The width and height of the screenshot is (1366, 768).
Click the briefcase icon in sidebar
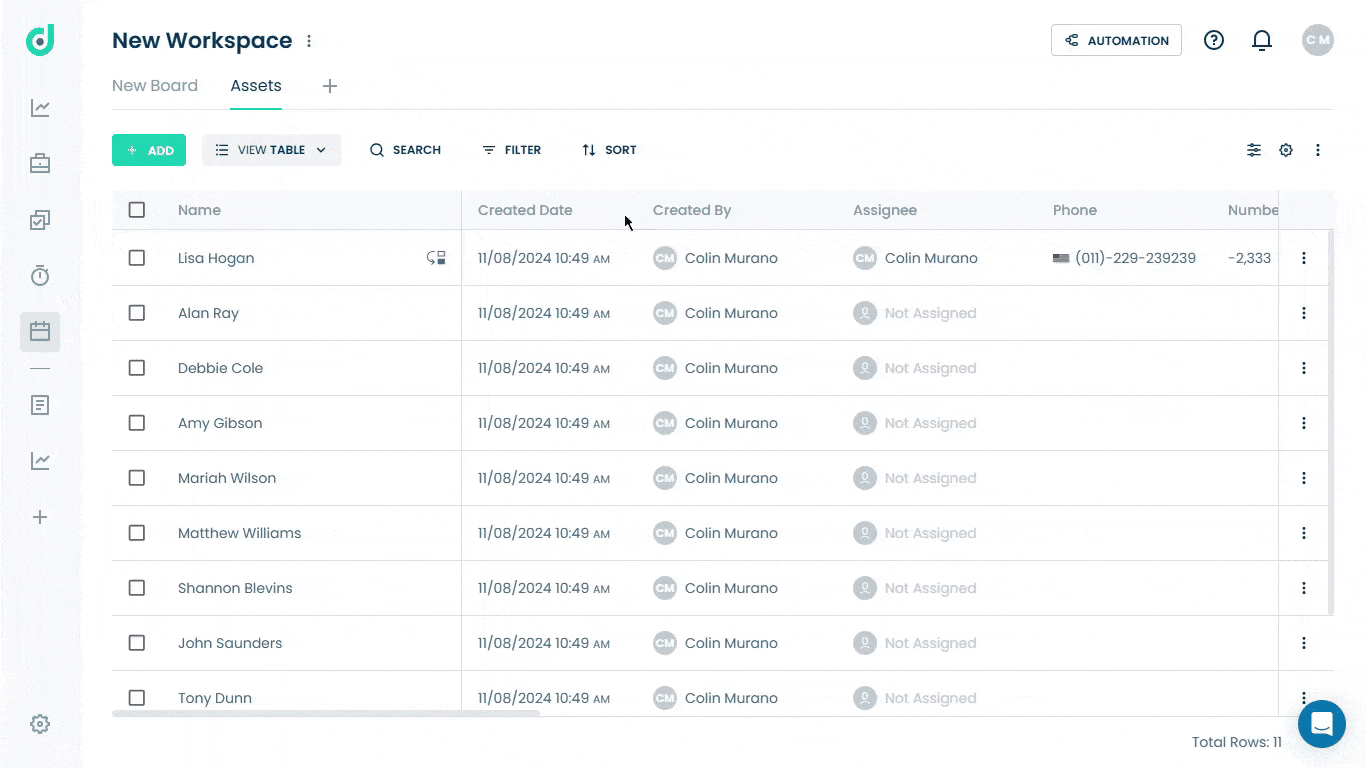pyautogui.click(x=40, y=163)
